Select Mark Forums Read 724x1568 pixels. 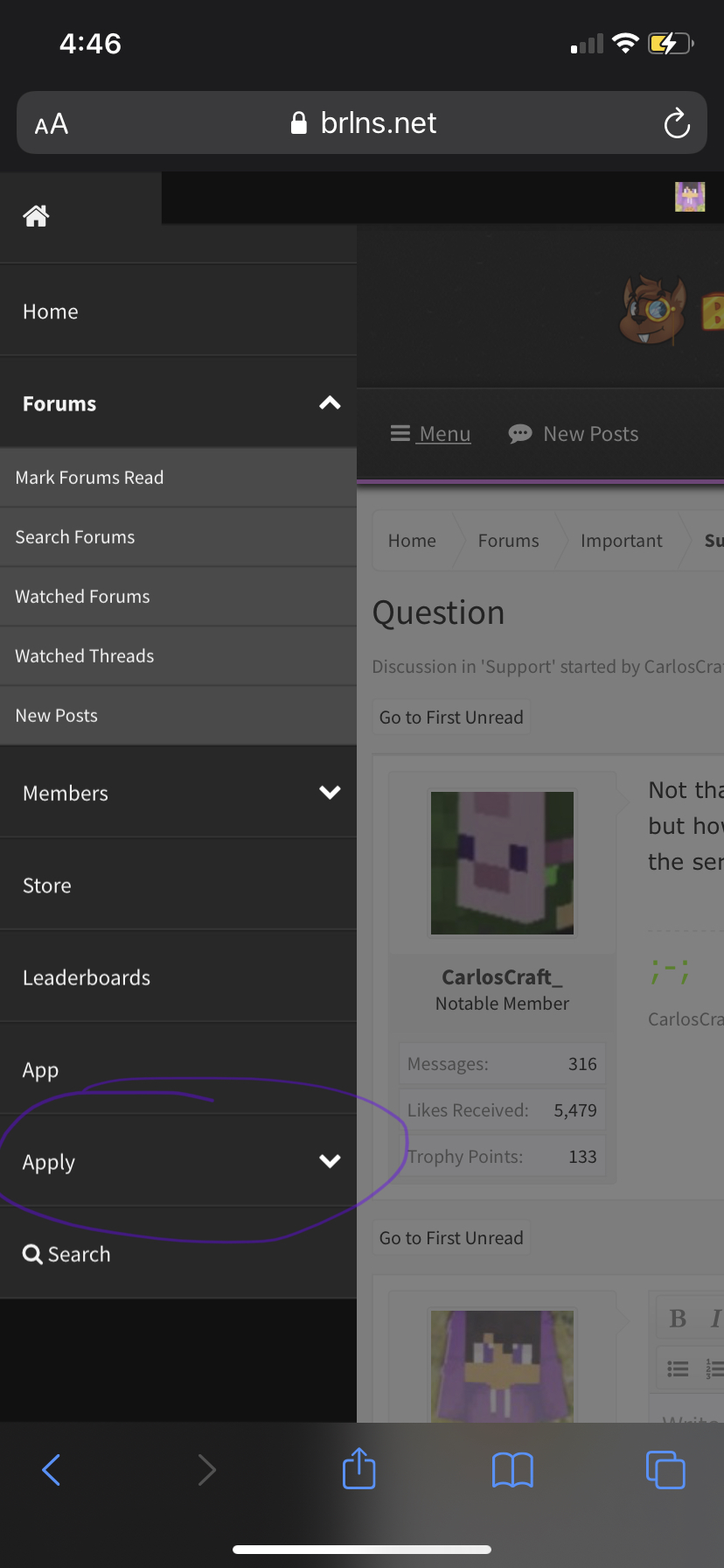click(x=178, y=478)
